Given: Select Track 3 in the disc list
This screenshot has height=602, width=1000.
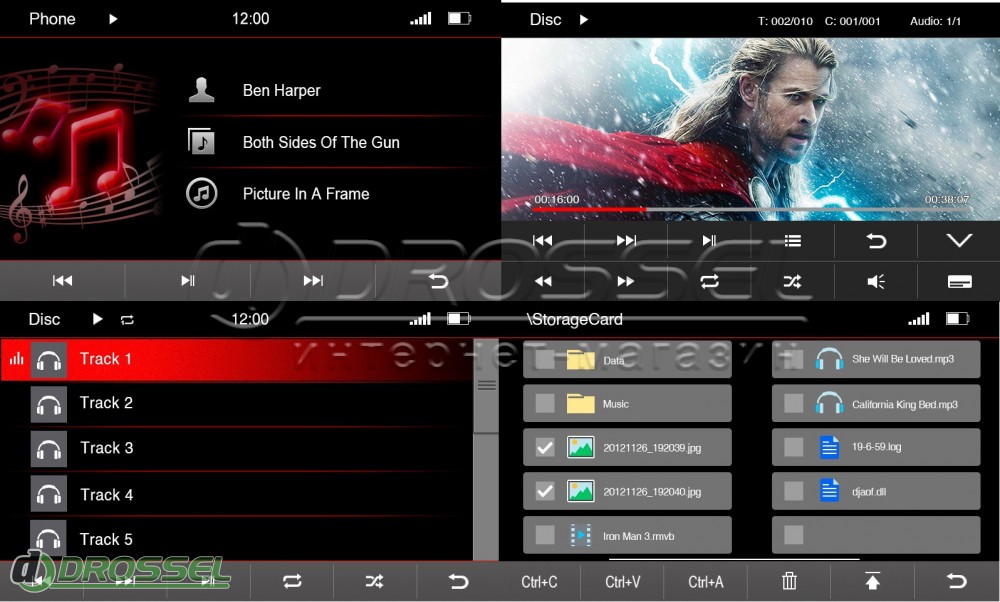Looking at the screenshot, I should click(106, 448).
